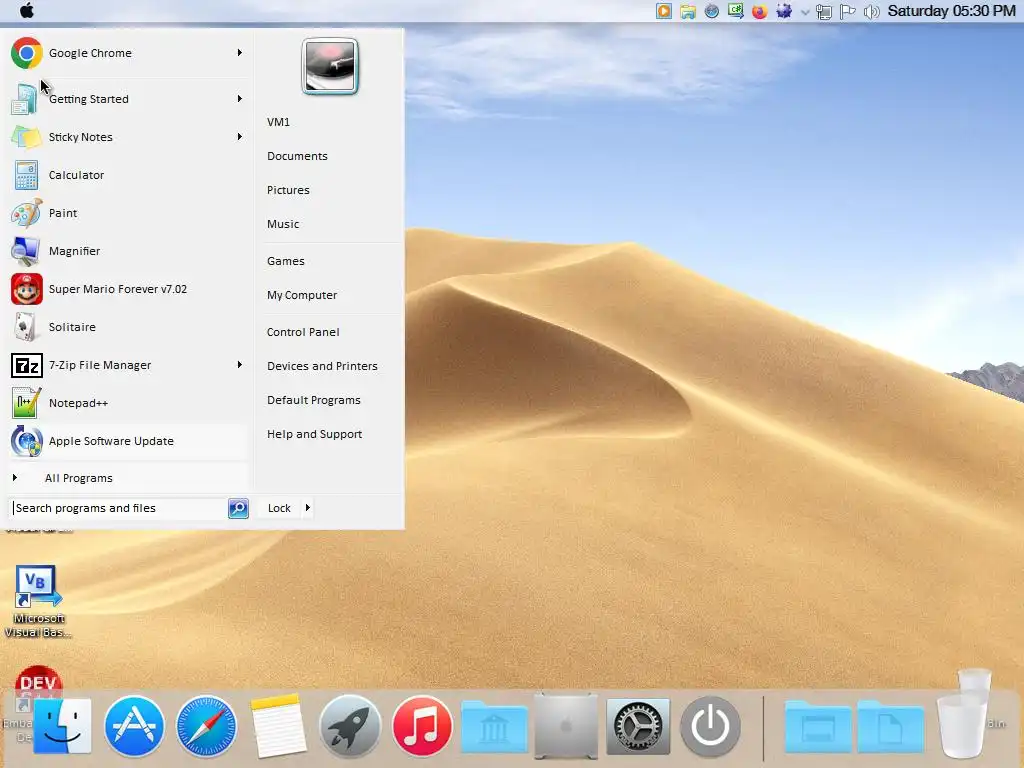1024x768 pixels.
Task: Launch Google Chrome from the start menu
Action: click(x=127, y=53)
